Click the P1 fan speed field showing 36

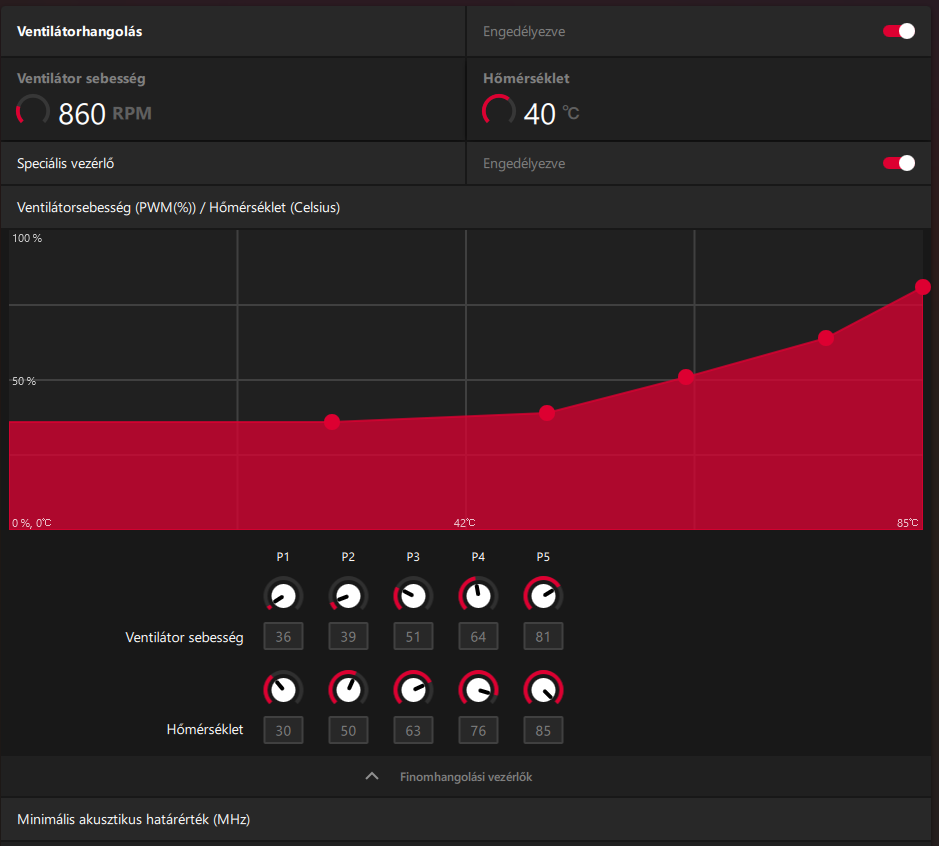click(x=283, y=636)
